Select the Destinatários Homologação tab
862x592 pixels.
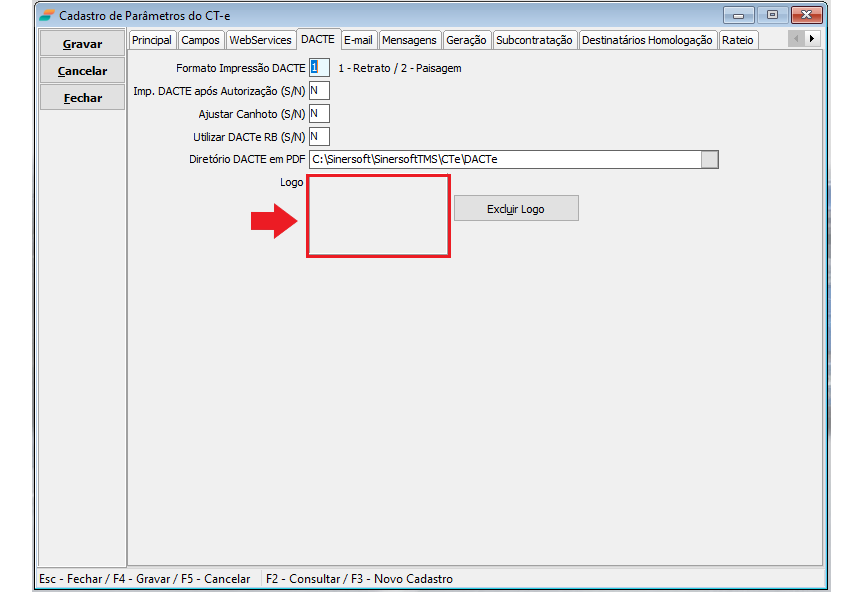647,40
